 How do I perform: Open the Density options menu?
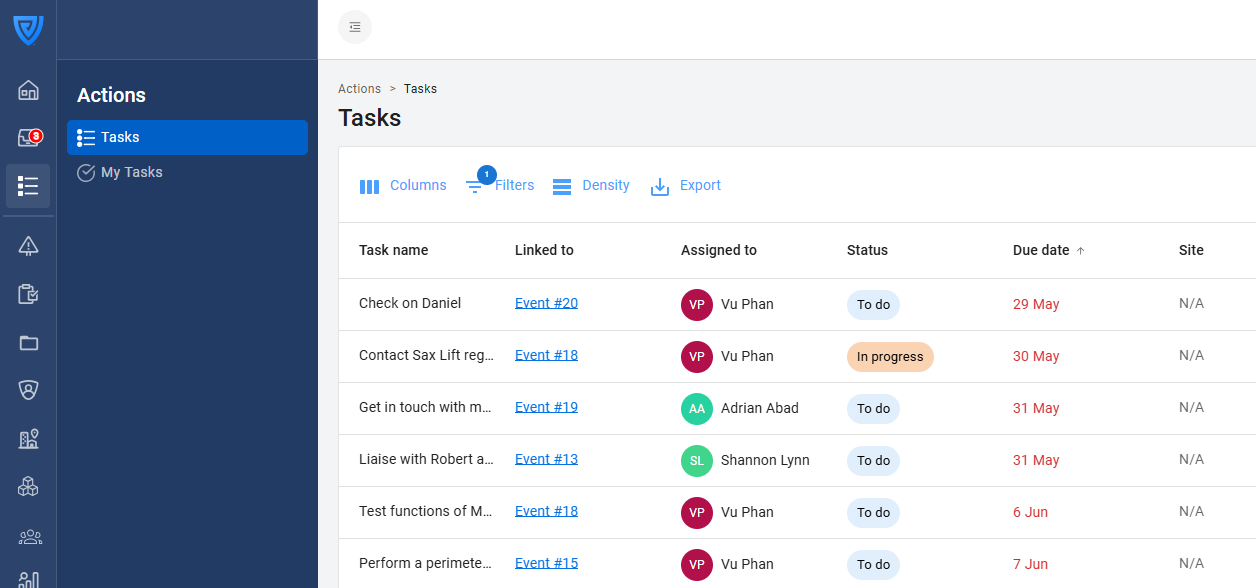pos(591,186)
